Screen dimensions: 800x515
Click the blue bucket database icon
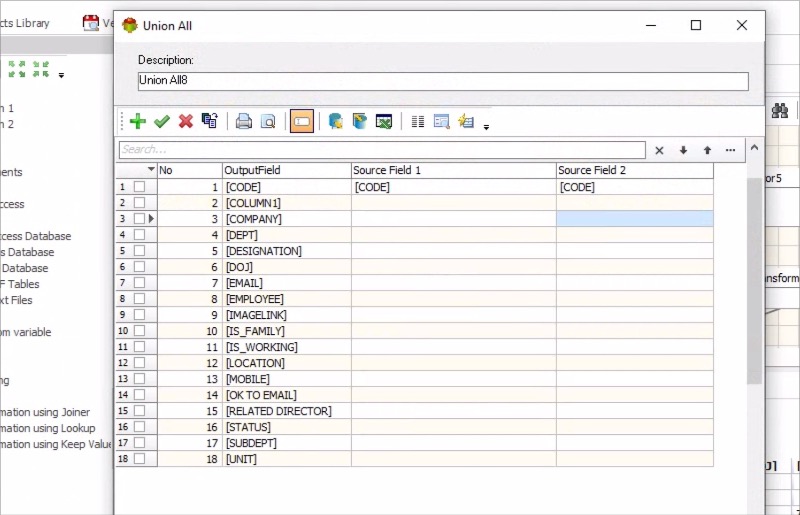coord(360,121)
